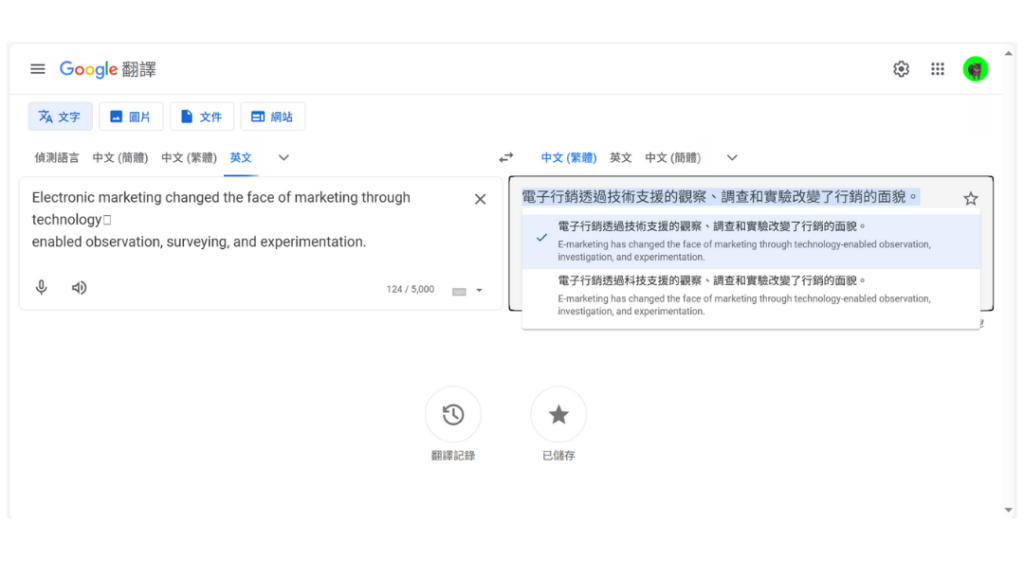Click the Google 翻譯 logo
The image size is (1024, 576).
108,69
